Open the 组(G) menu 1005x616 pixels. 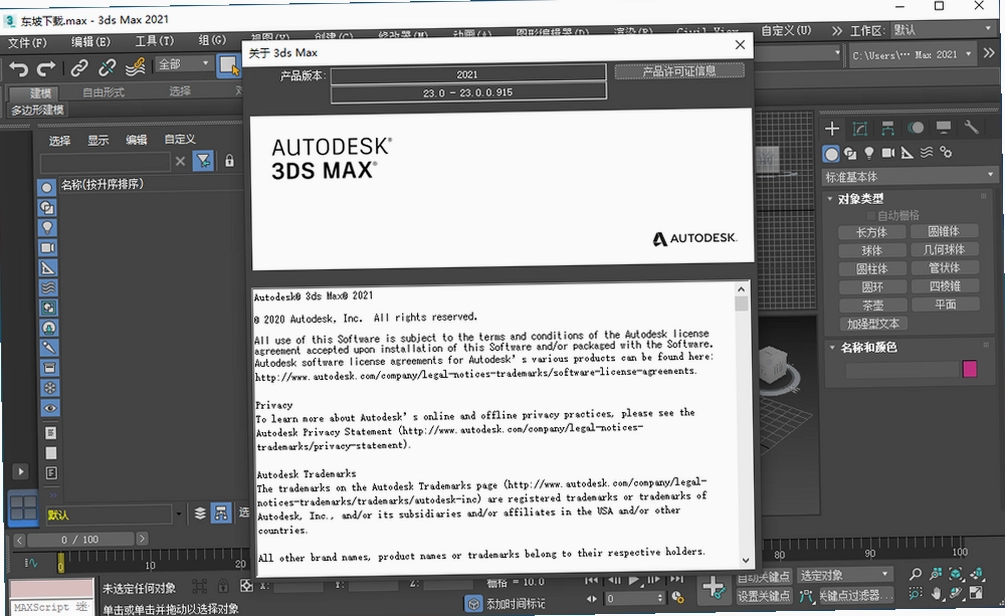[x=212, y=40]
